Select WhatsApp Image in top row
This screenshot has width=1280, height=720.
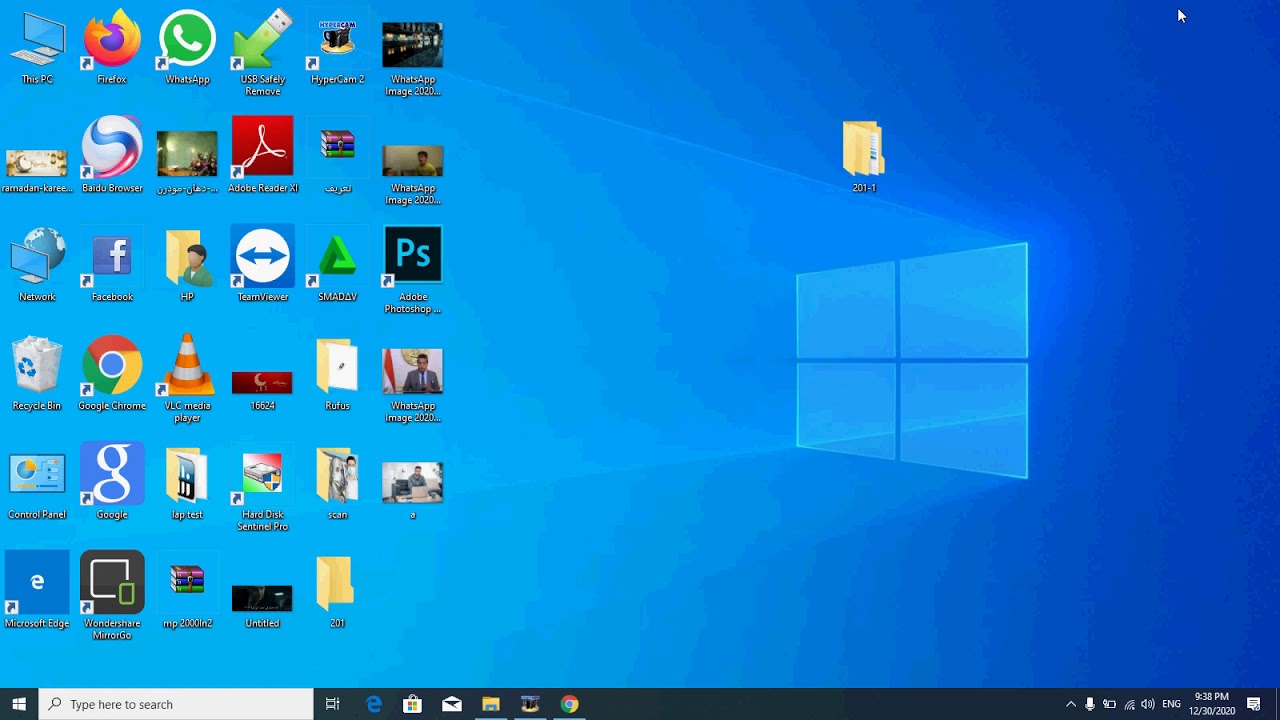click(412, 58)
